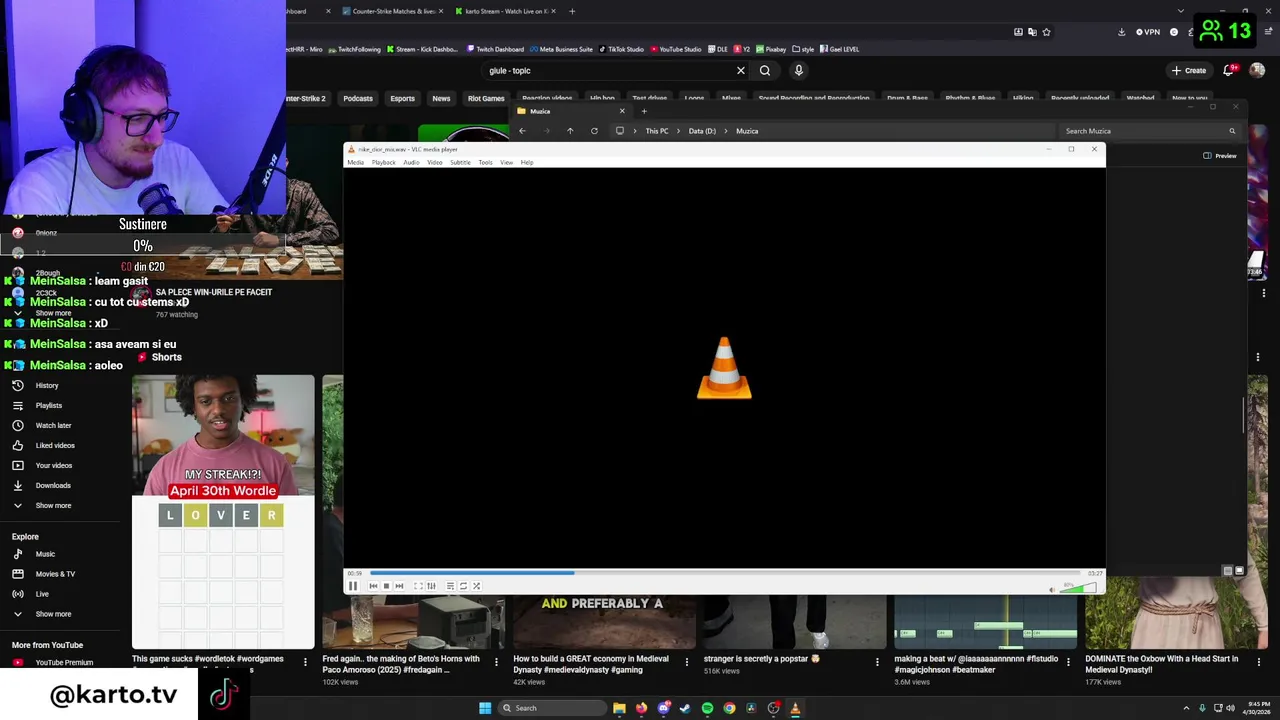Show the VLC playlist

pos(450,586)
